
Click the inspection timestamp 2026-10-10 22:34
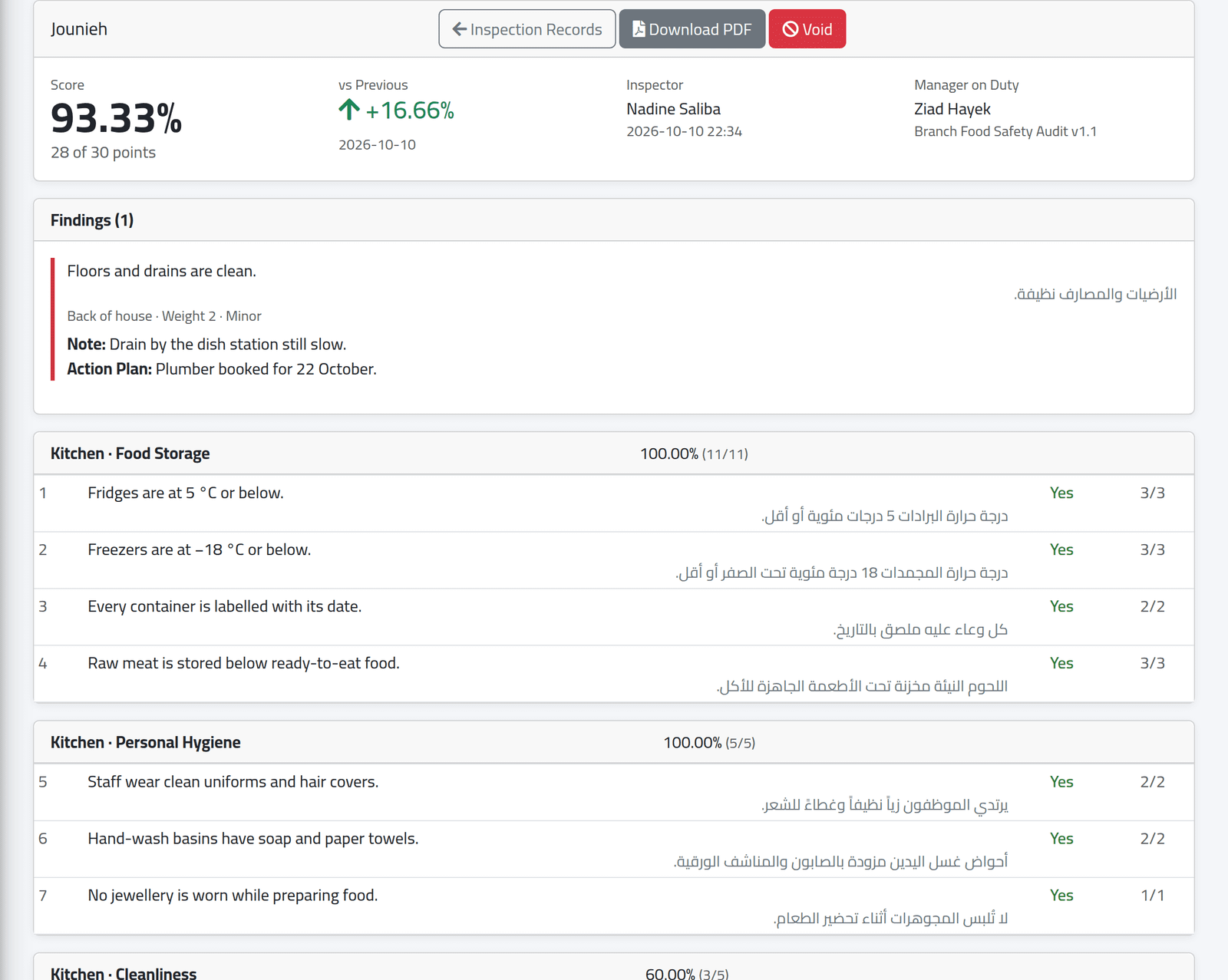tap(684, 131)
